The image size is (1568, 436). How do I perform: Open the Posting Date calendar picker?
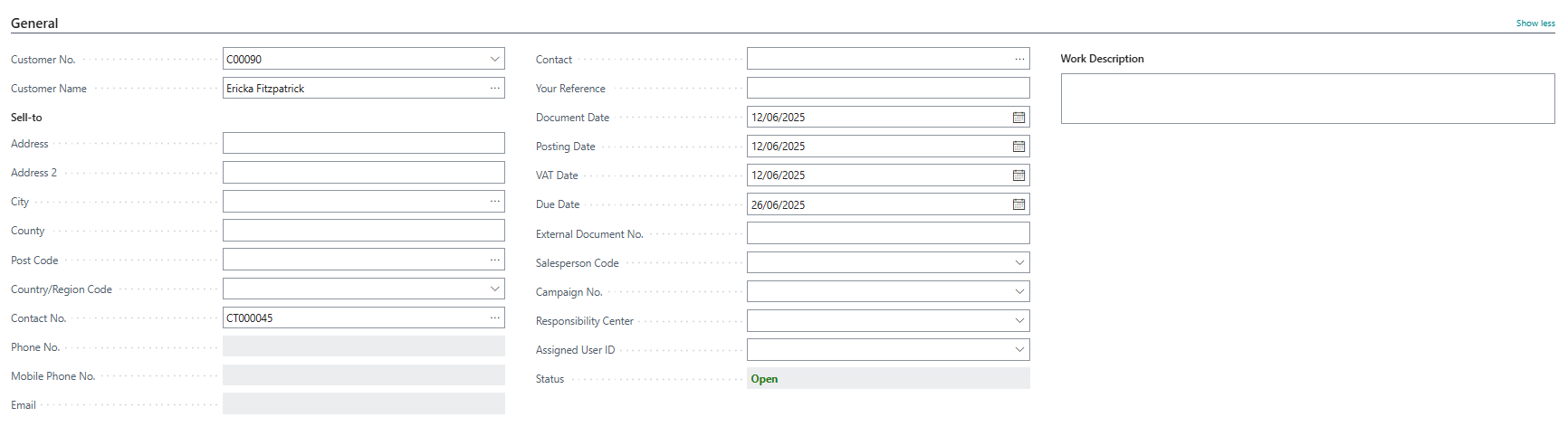[1018, 147]
